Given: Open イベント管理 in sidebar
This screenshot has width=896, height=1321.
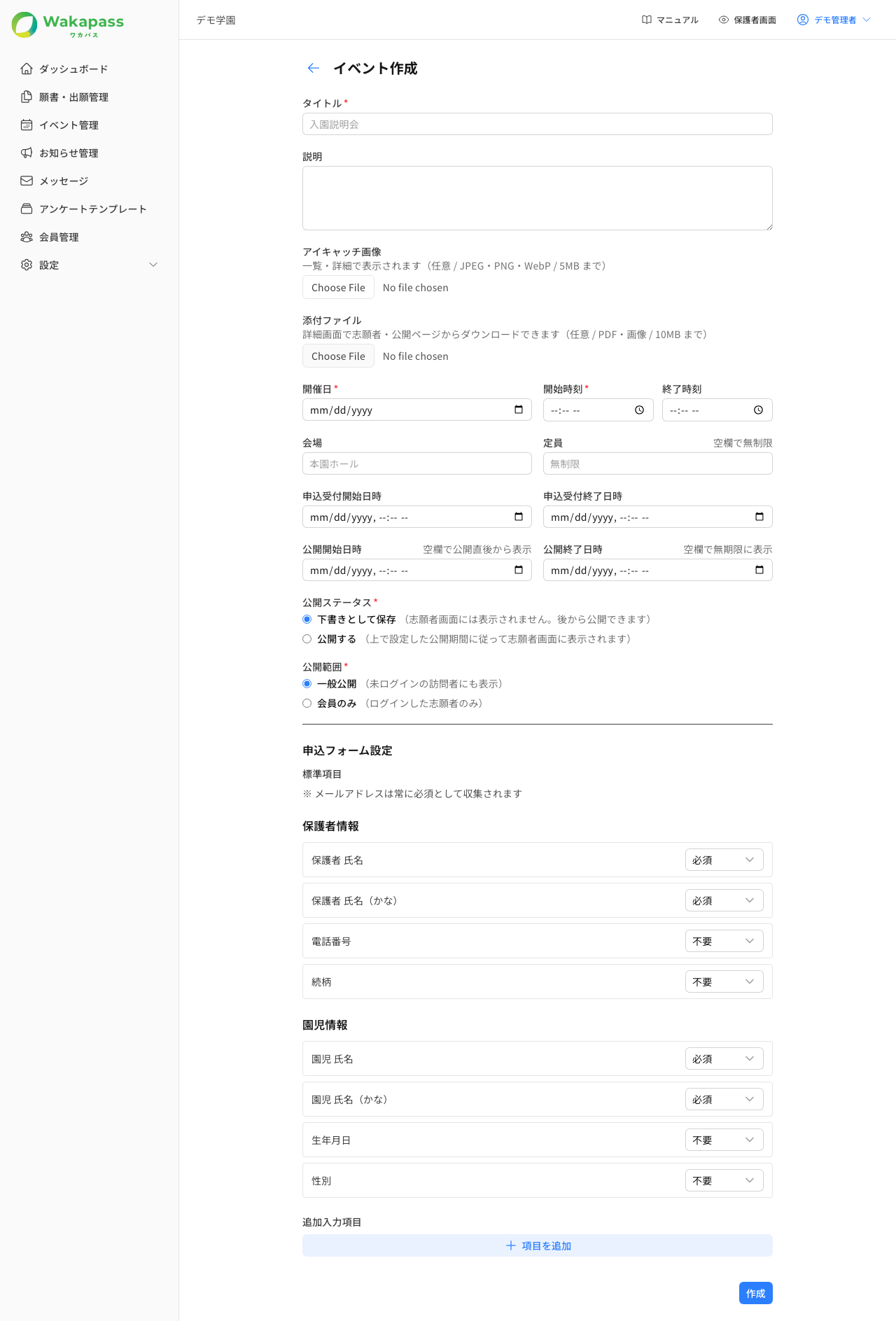Looking at the screenshot, I should (x=89, y=125).
